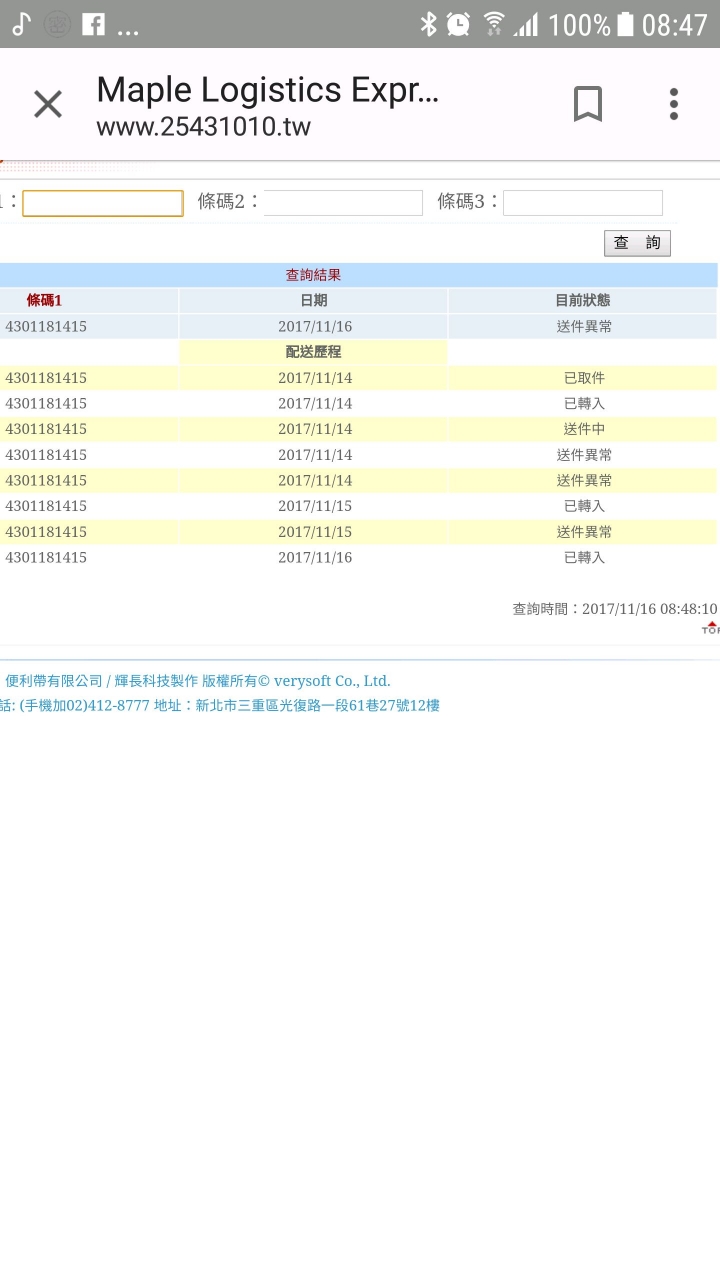The height and width of the screenshot is (1280, 720).
Task: Select the 送件中 status cell
Action: tap(584, 429)
